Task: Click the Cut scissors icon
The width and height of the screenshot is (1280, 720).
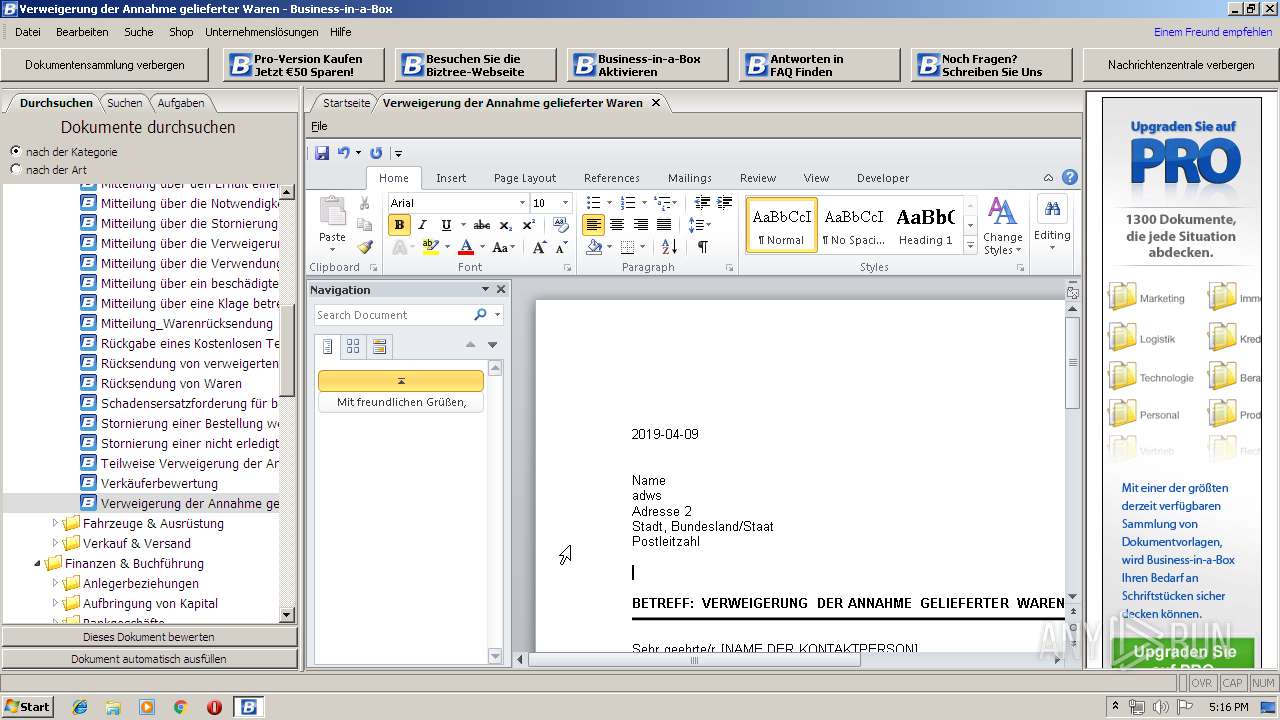Action: pyautogui.click(x=364, y=204)
